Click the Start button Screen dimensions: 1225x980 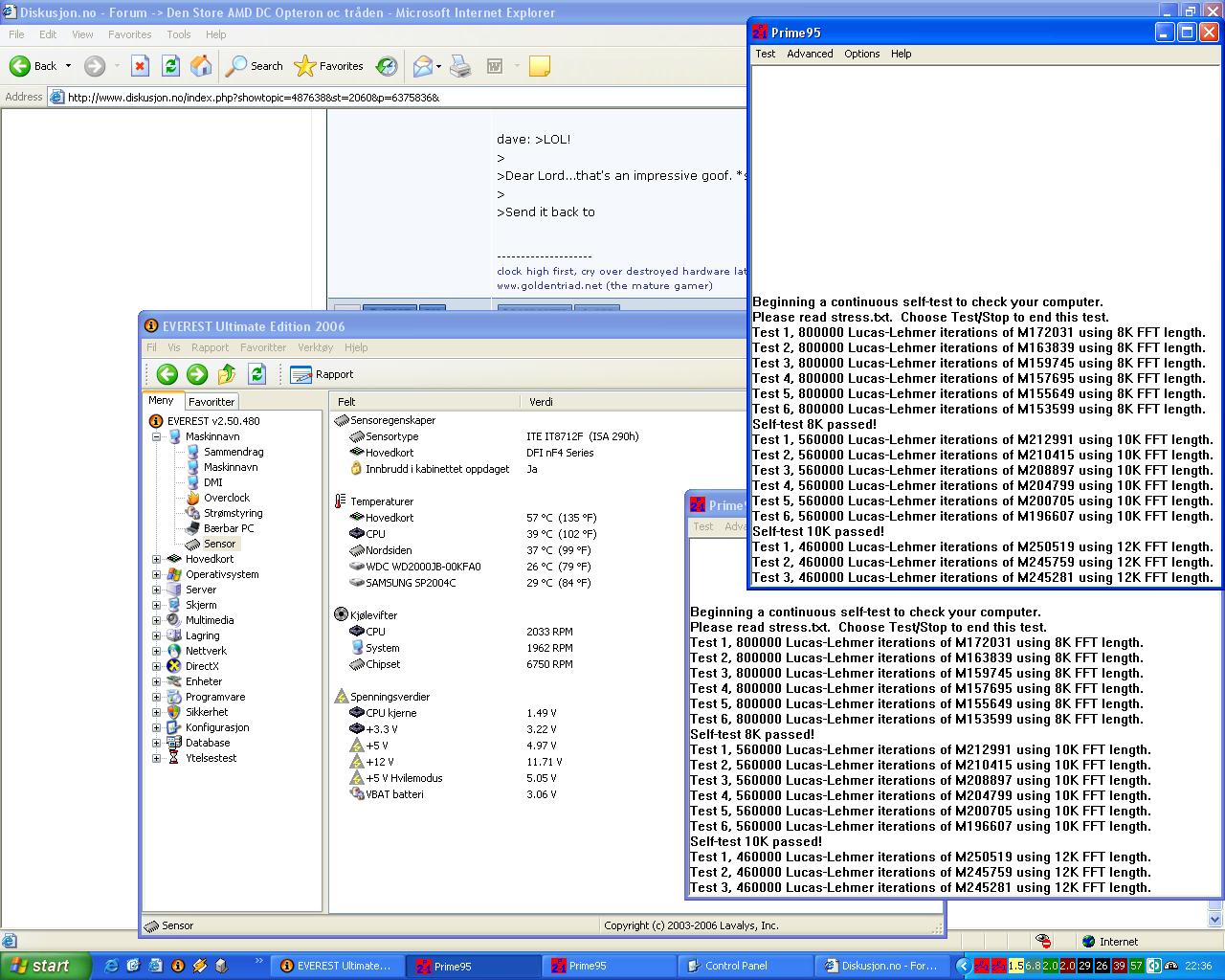coord(45,966)
